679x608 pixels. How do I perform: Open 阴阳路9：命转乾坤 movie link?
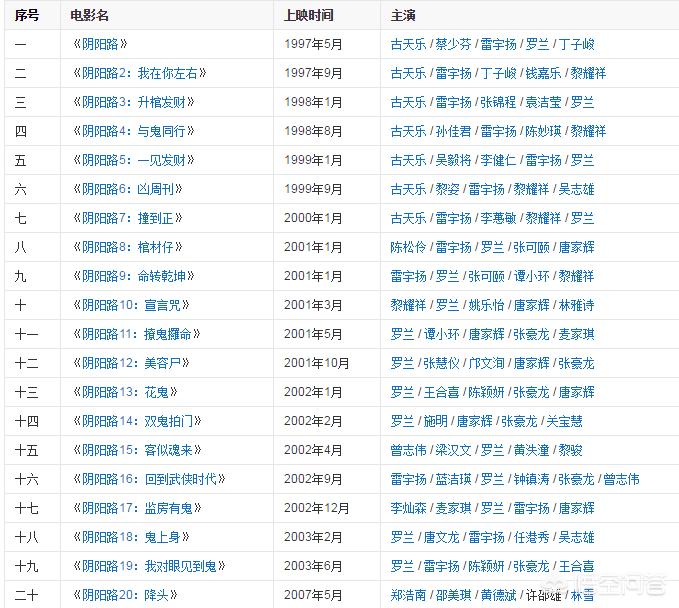tap(133, 276)
